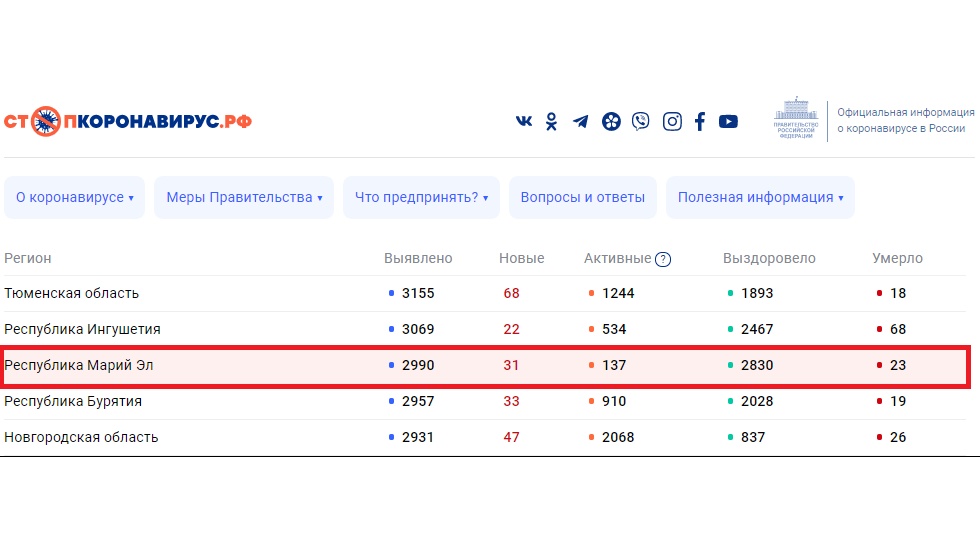Click the Viber icon
The width and height of the screenshot is (980, 553).
[641, 122]
